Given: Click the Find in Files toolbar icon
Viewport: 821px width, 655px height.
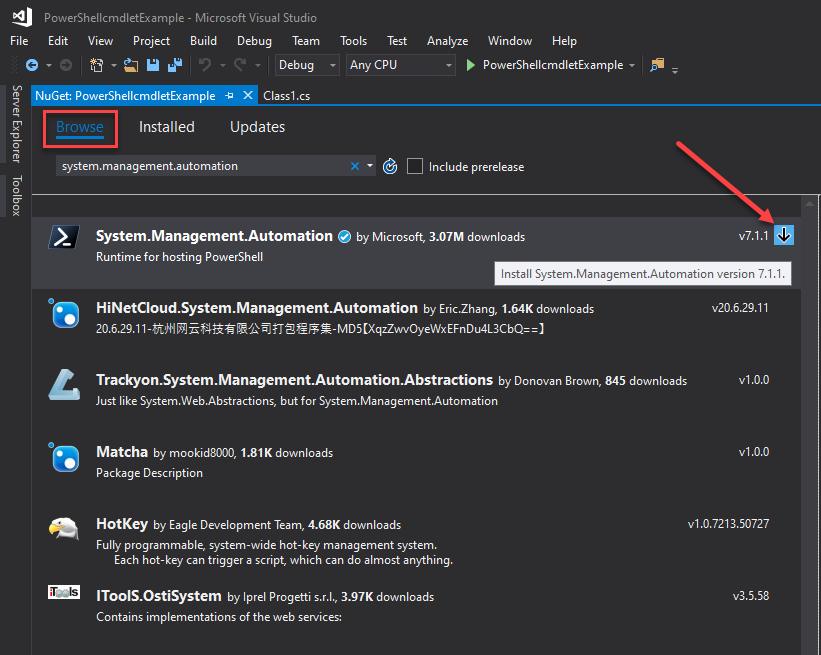Looking at the screenshot, I should point(657,65).
